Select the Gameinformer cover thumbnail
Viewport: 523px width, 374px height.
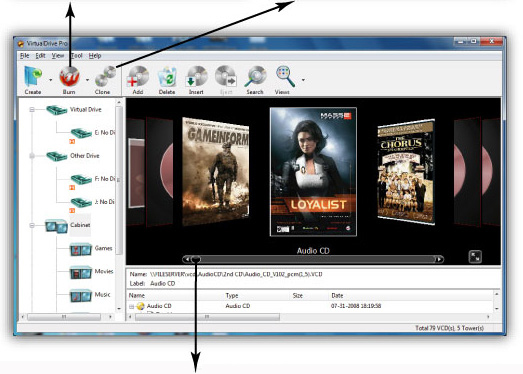click(215, 171)
